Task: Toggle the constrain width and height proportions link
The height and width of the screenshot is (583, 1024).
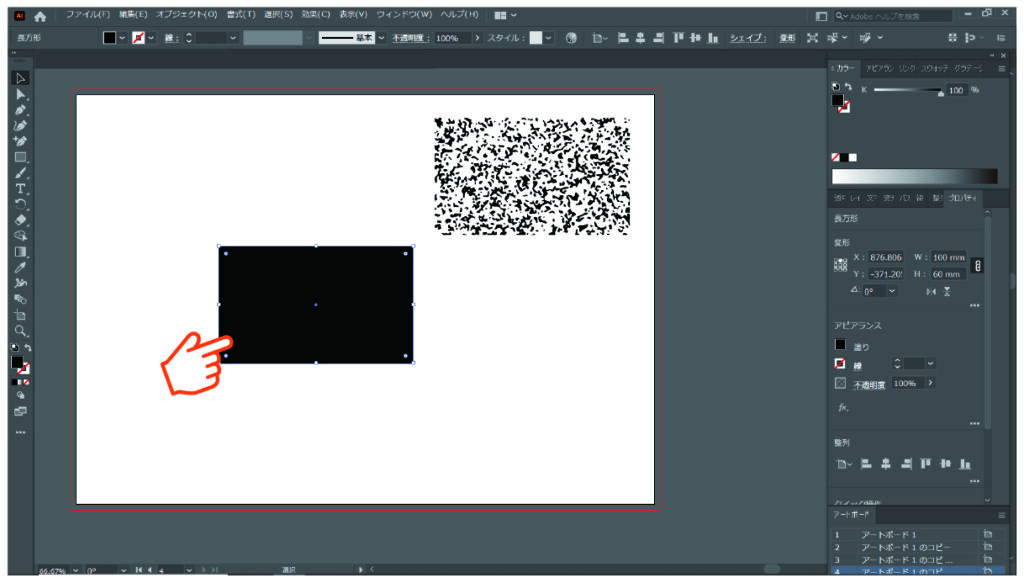Action: [x=978, y=266]
